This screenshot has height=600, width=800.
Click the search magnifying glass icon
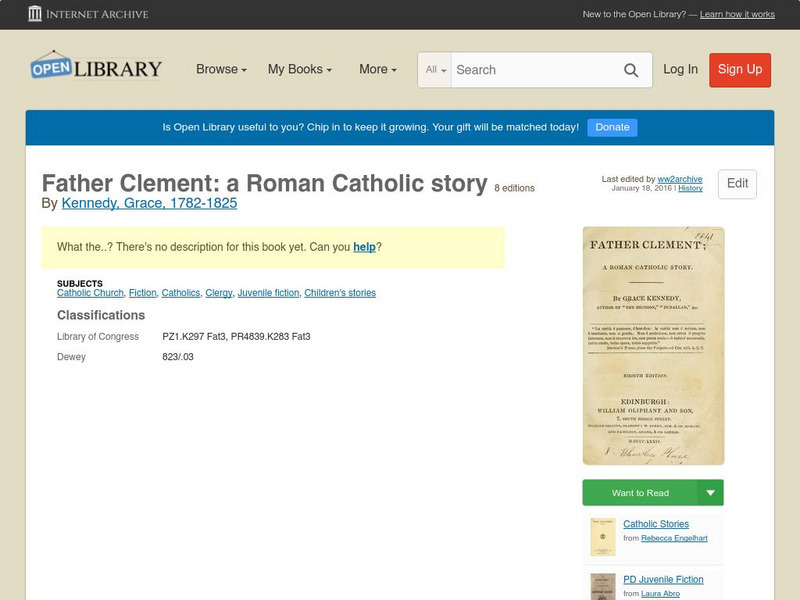[632, 70]
